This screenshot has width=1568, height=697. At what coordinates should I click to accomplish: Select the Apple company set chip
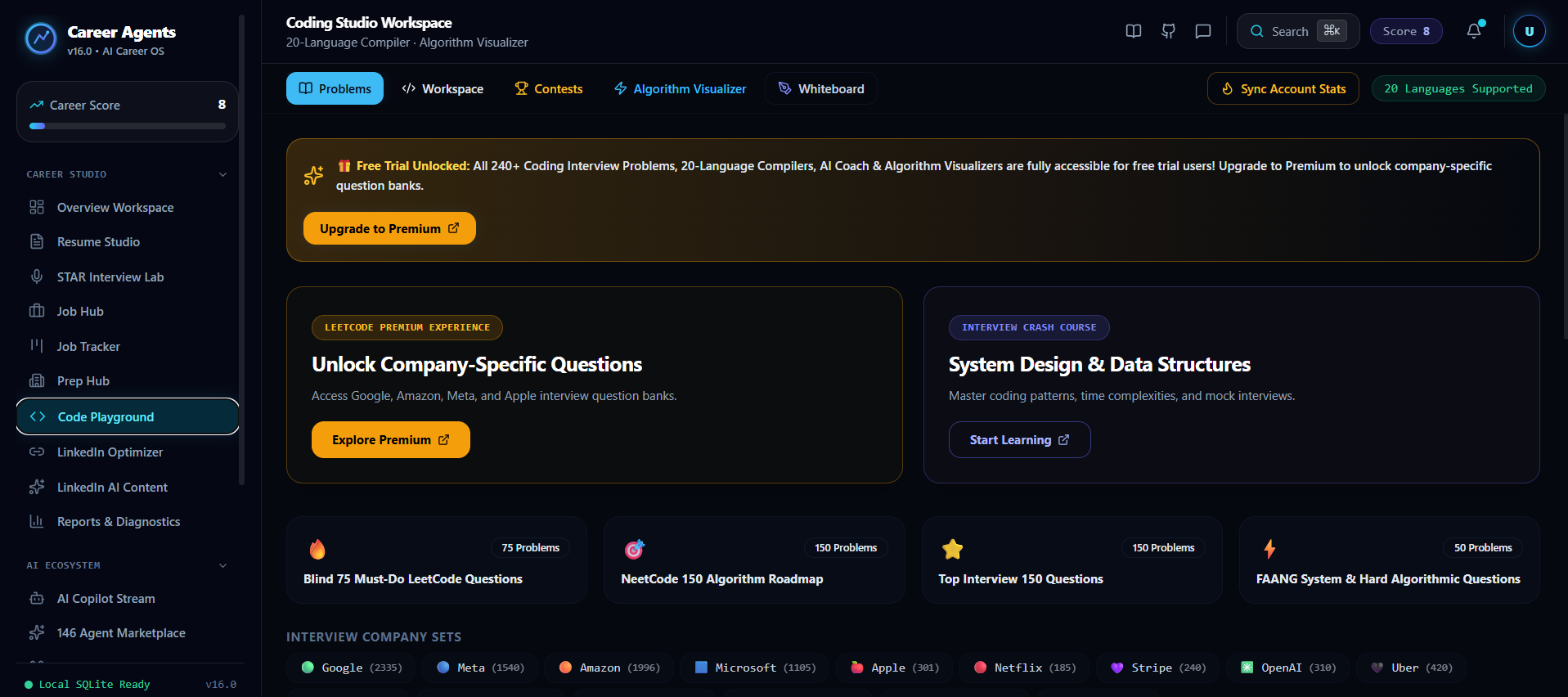tap(893, 668)
